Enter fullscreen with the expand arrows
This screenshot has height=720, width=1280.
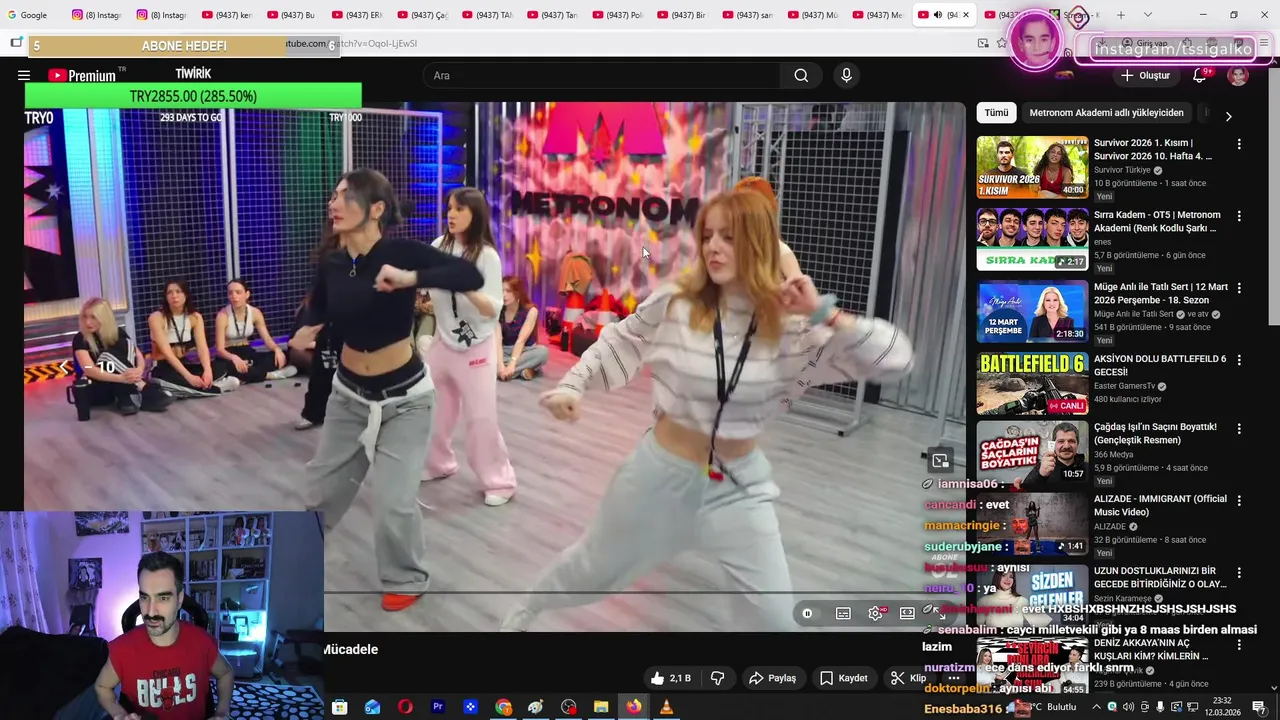[x=940, y=613]
